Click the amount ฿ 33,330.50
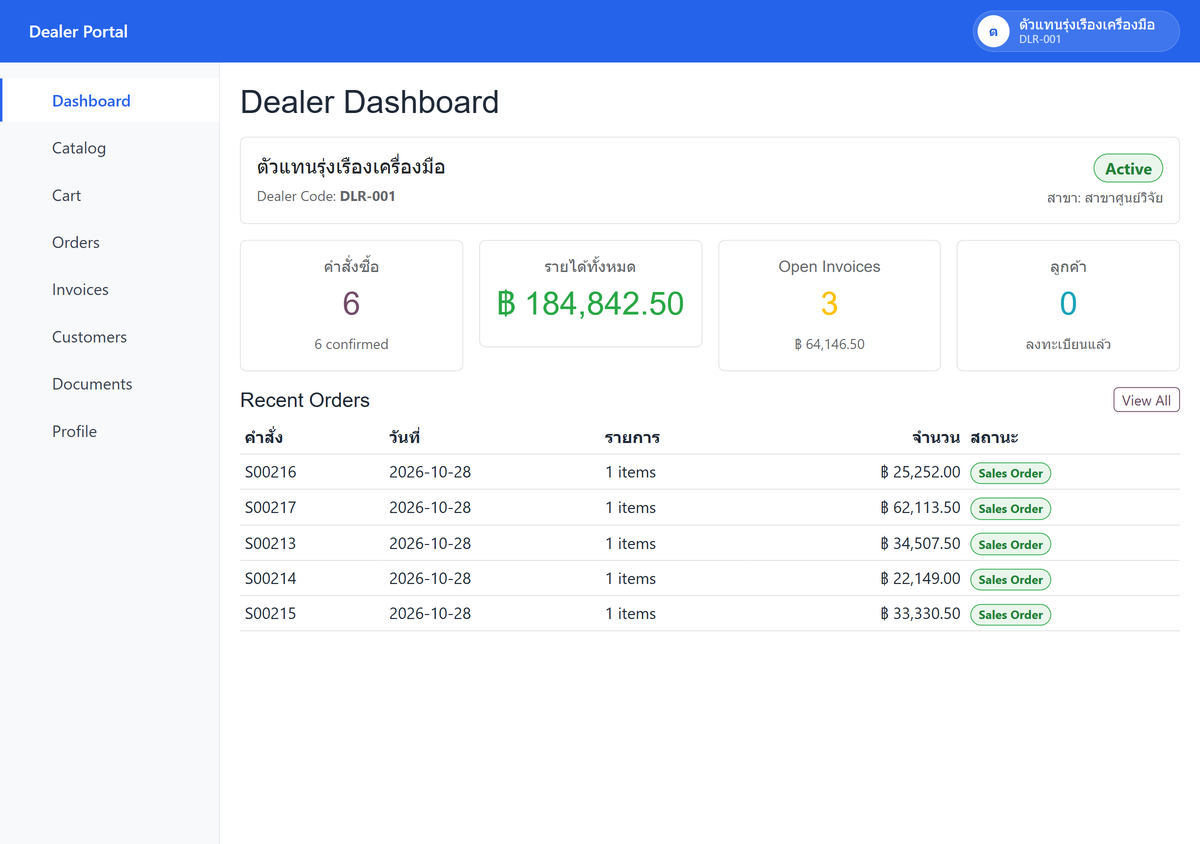This screenshot has height=844, width=1200. click(920, 614)
